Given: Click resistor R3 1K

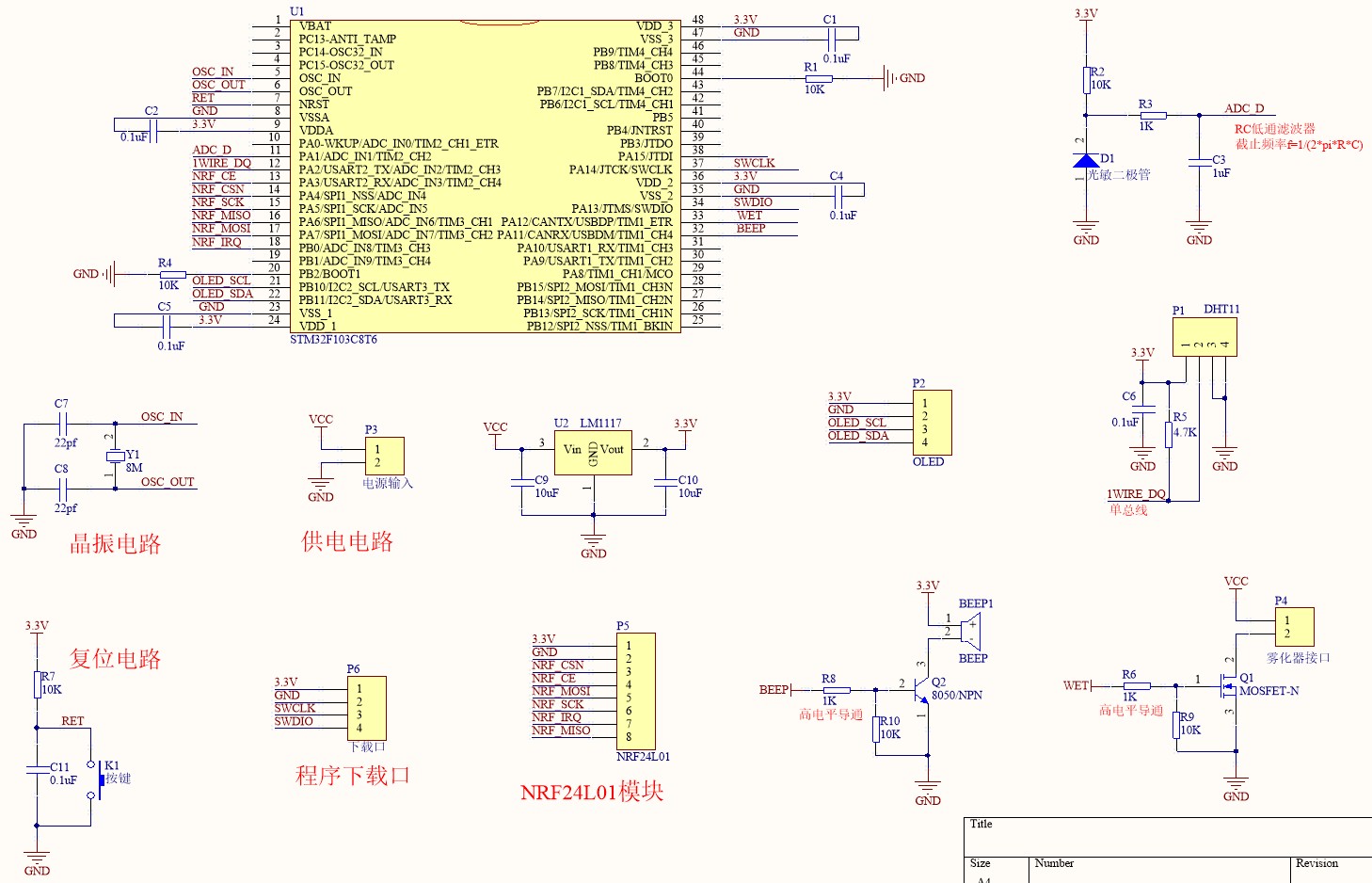Looking at the screenshot, I should 1153,116.
